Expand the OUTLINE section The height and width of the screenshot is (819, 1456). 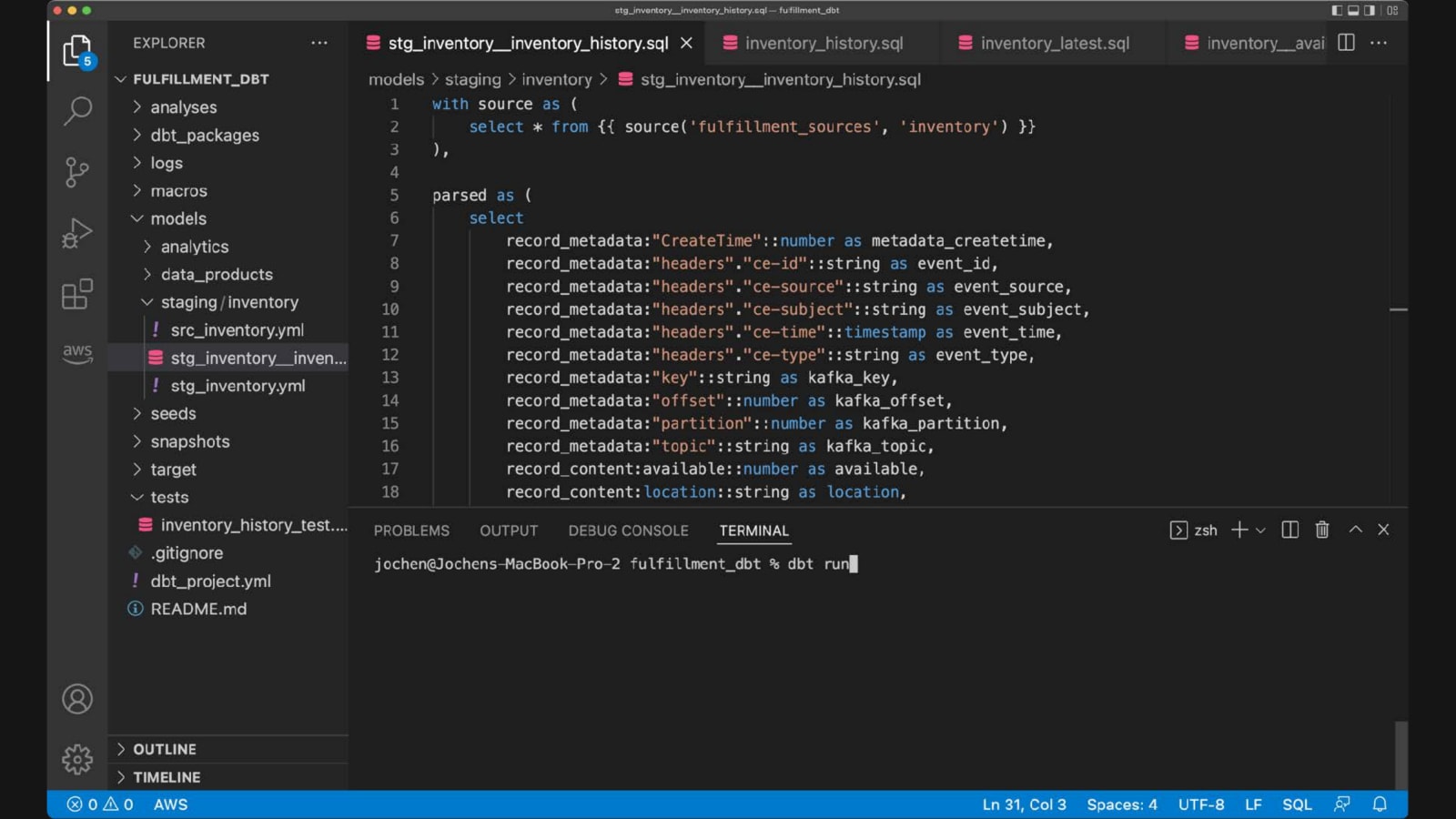[x=227, y=749]
